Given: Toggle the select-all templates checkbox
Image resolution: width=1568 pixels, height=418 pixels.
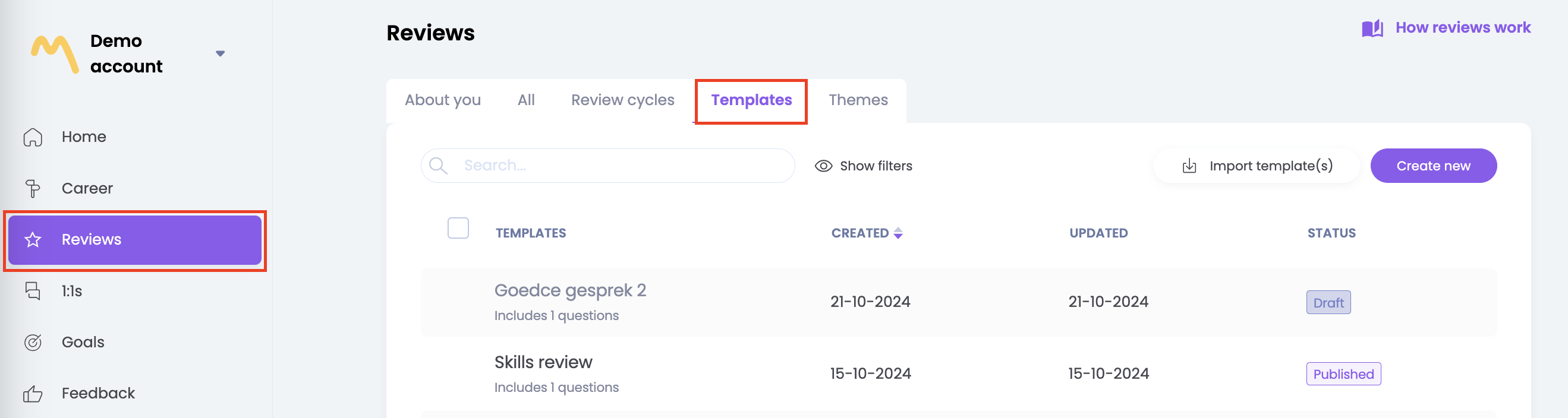Looking at the screenshot, I should coord(458,228).
